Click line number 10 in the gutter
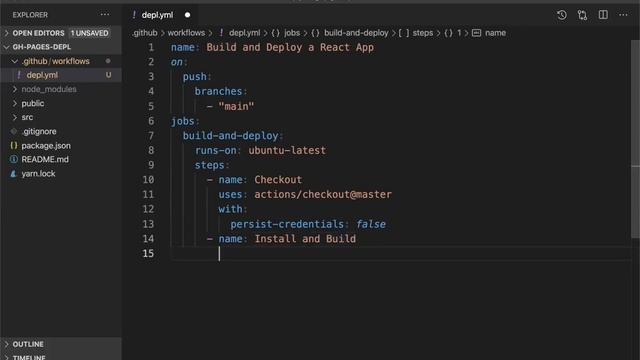 148,180
